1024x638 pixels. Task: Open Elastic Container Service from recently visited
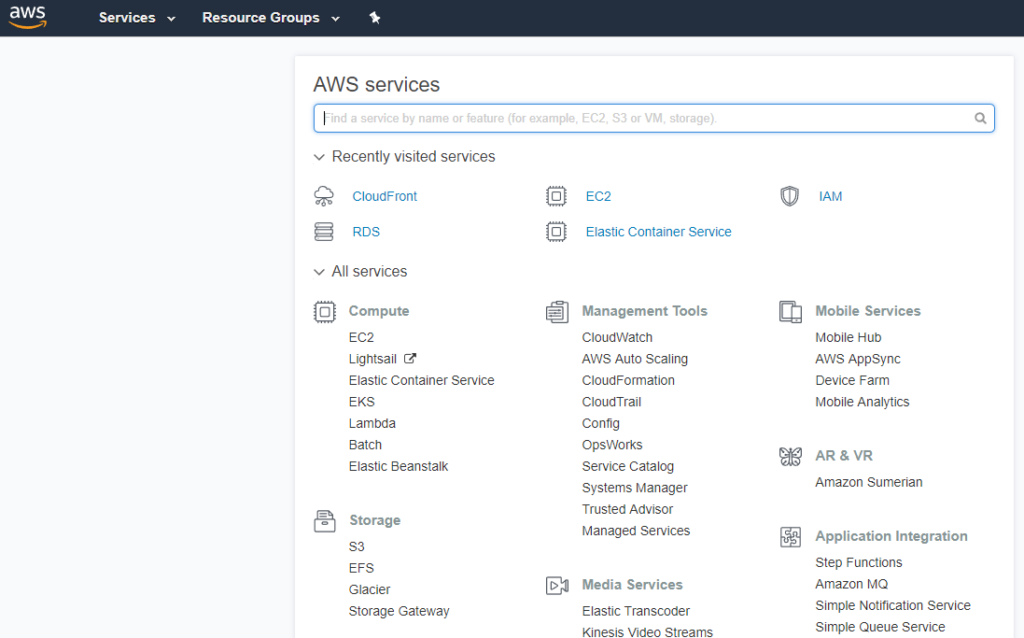pyautogui.click(x=658, y=232)
